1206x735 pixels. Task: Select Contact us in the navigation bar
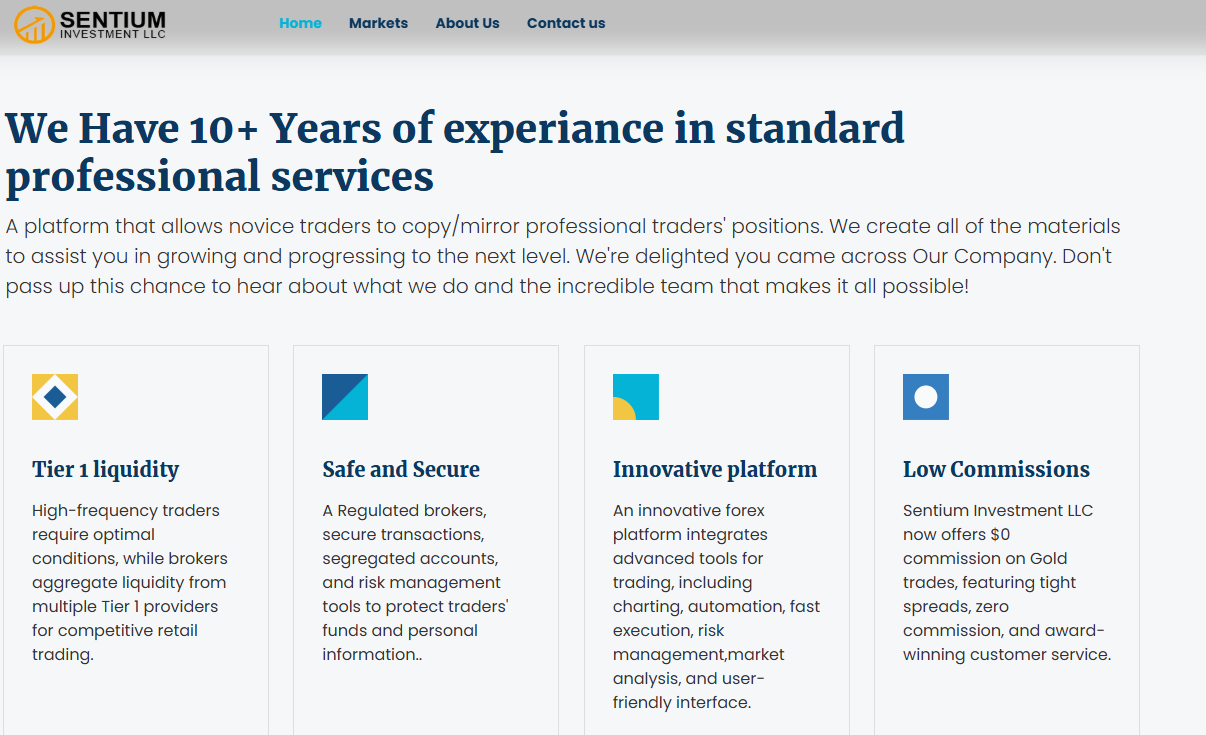[566, 23]
